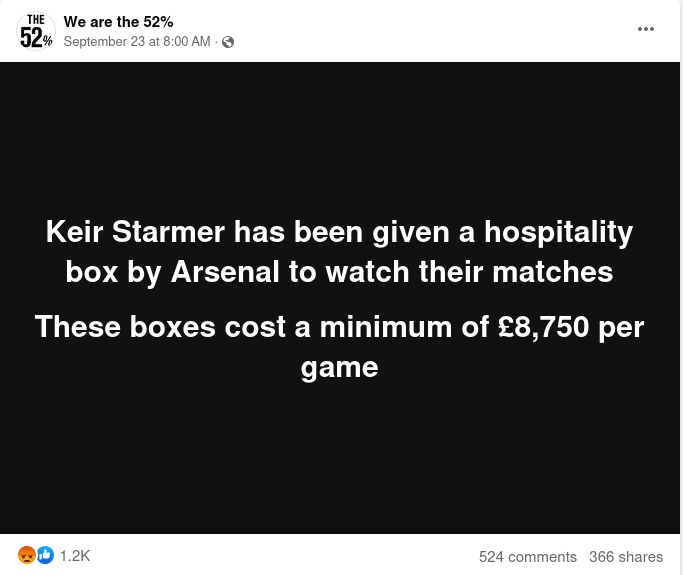
Task: Click the blank black area below the image text
Action: pyautogui.click(x=340, y=460)
